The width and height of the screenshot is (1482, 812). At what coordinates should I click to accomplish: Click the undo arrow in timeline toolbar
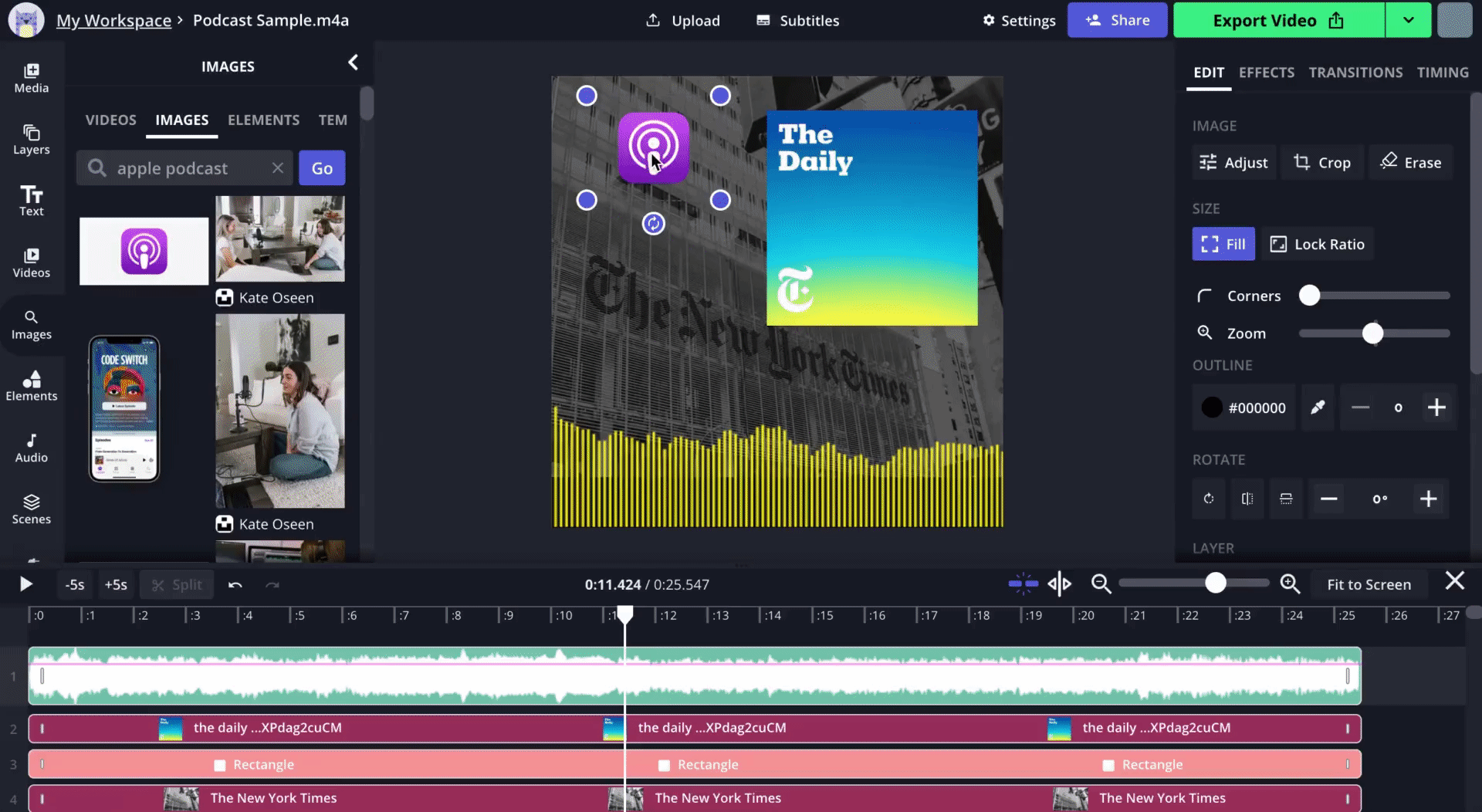(x=235, y=585)
